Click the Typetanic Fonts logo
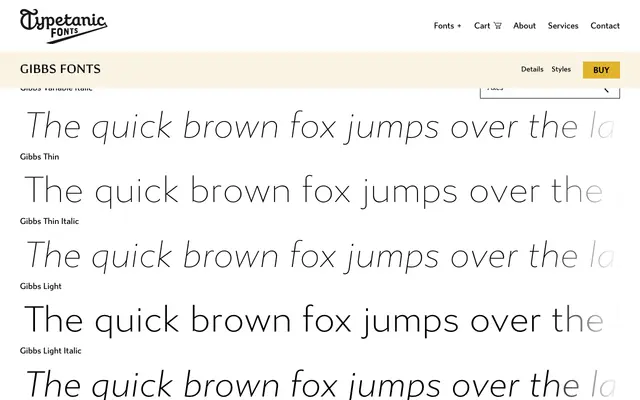The image size is (640, 400). click(x=63, y=26)
